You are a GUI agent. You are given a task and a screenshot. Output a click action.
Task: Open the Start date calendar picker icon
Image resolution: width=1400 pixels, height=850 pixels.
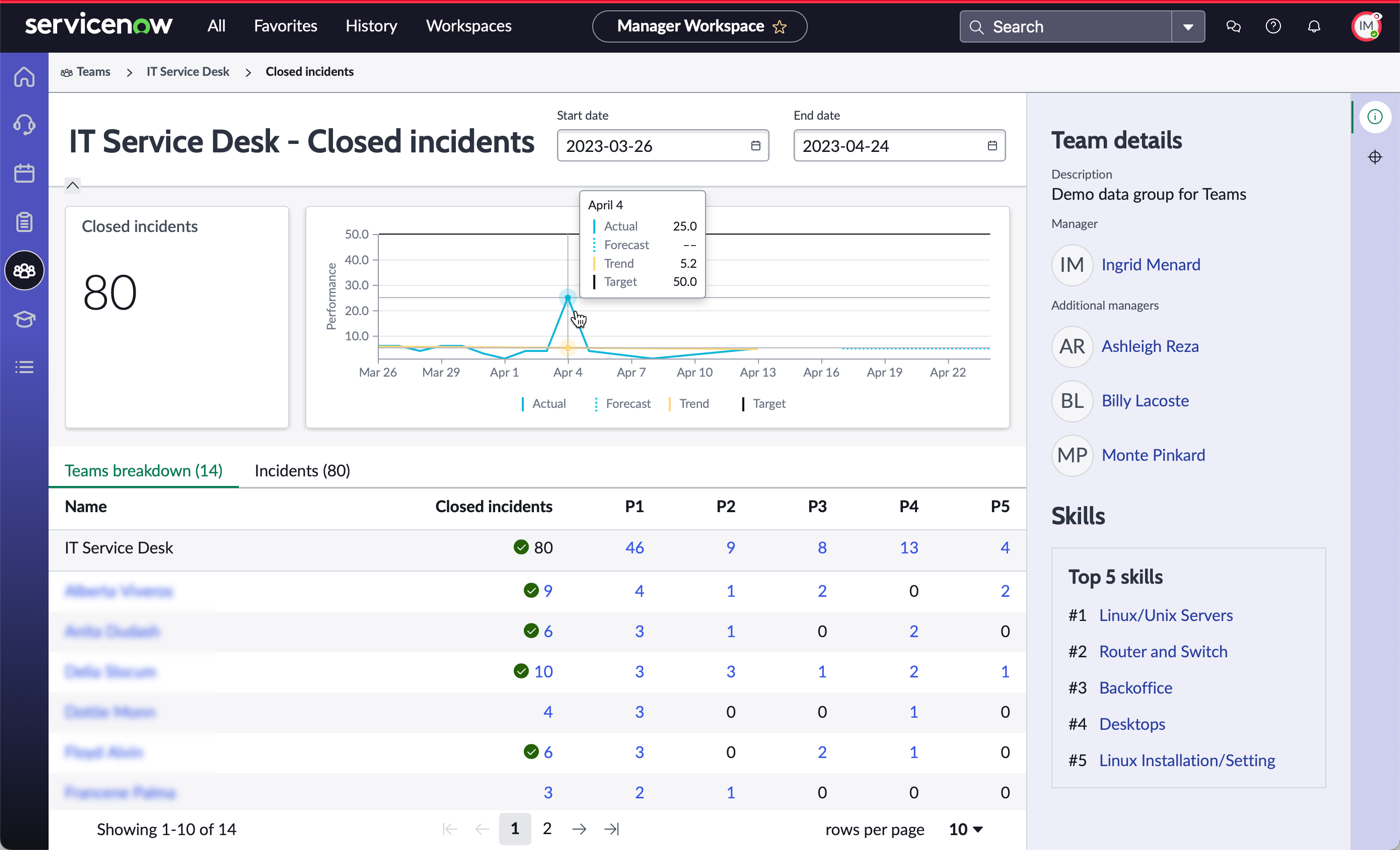[756, 146]
